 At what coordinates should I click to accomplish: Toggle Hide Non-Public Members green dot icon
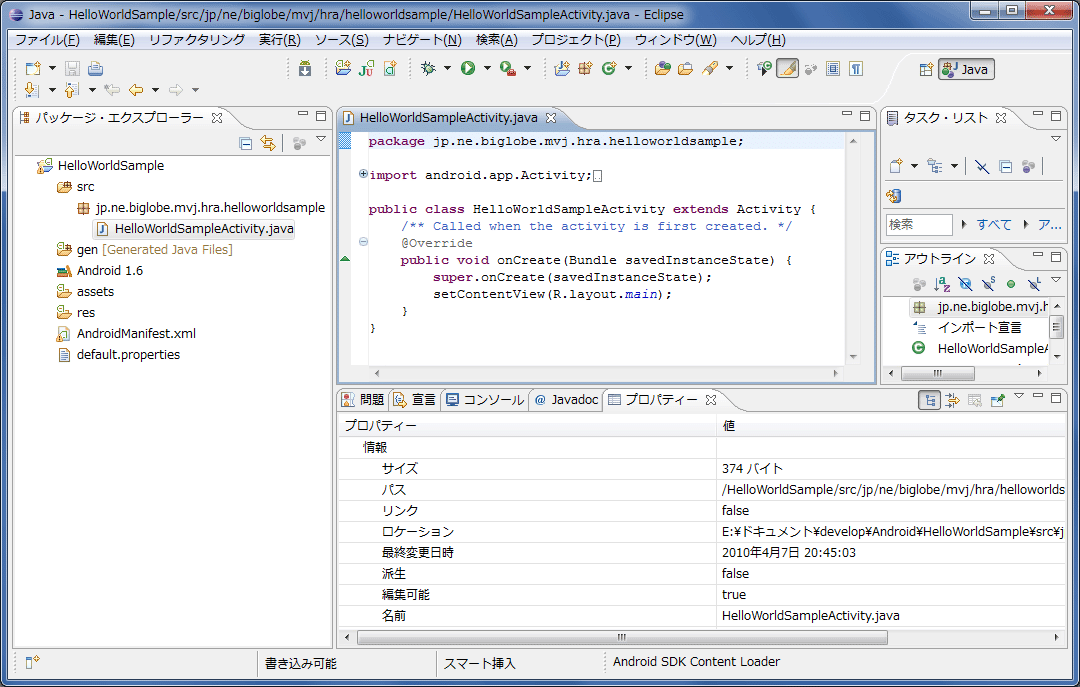pos(1011,284)
